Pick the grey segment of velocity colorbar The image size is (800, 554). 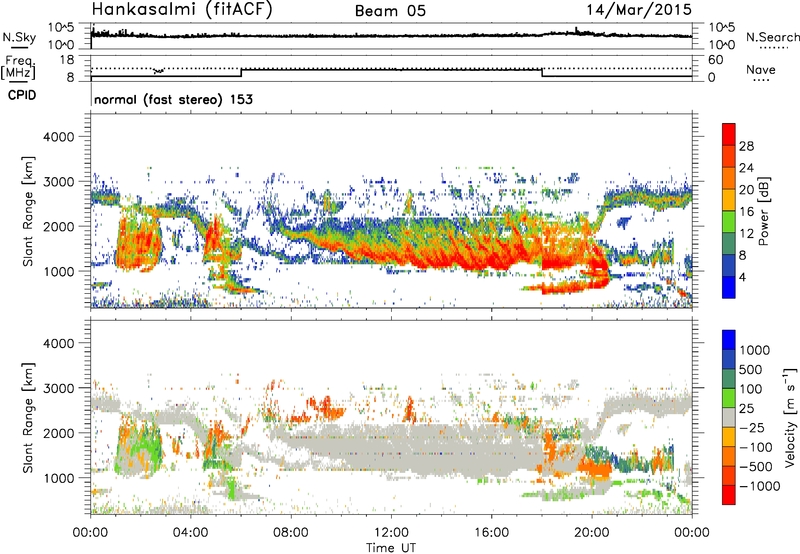pyautogui.click(x=729, y=417)
